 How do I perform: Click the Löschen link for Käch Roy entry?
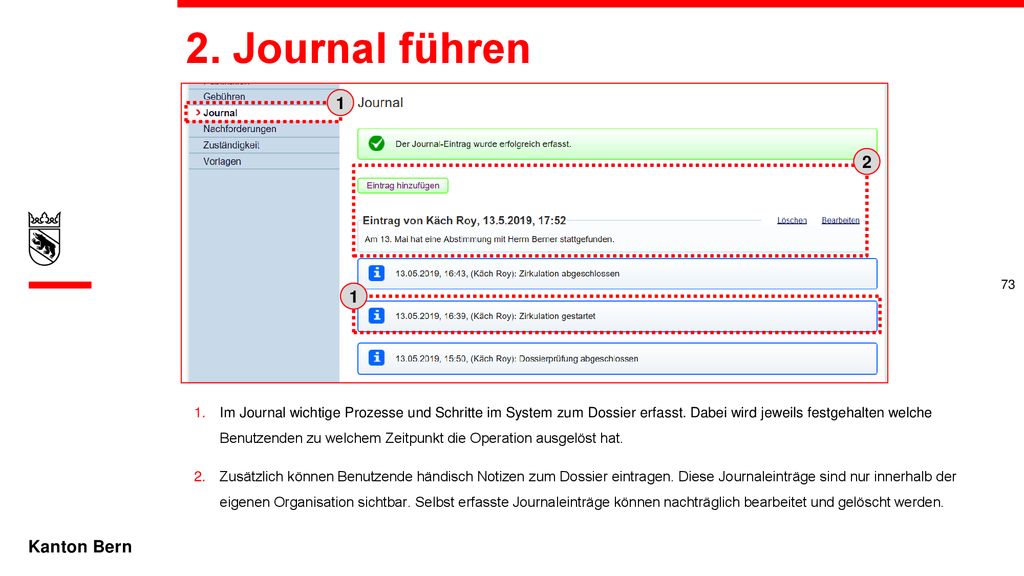[792, 221]
